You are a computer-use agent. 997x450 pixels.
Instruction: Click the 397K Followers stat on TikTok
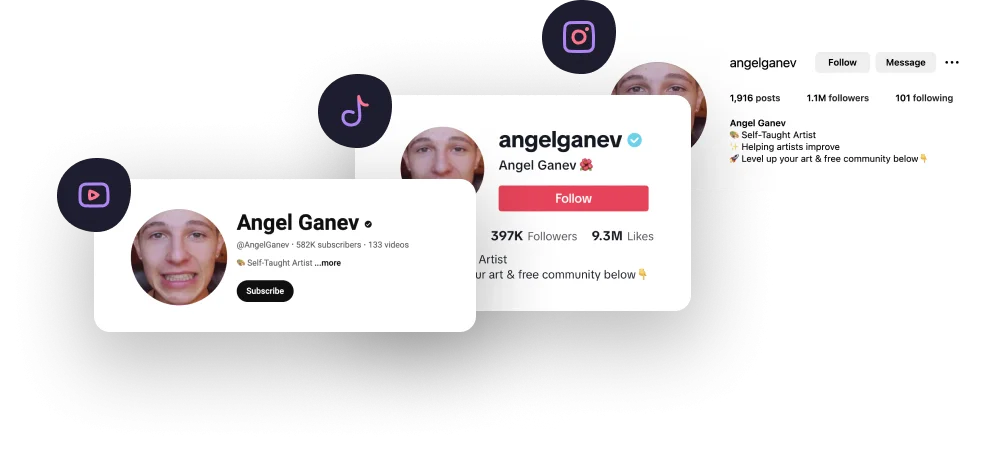pos(534,236)
